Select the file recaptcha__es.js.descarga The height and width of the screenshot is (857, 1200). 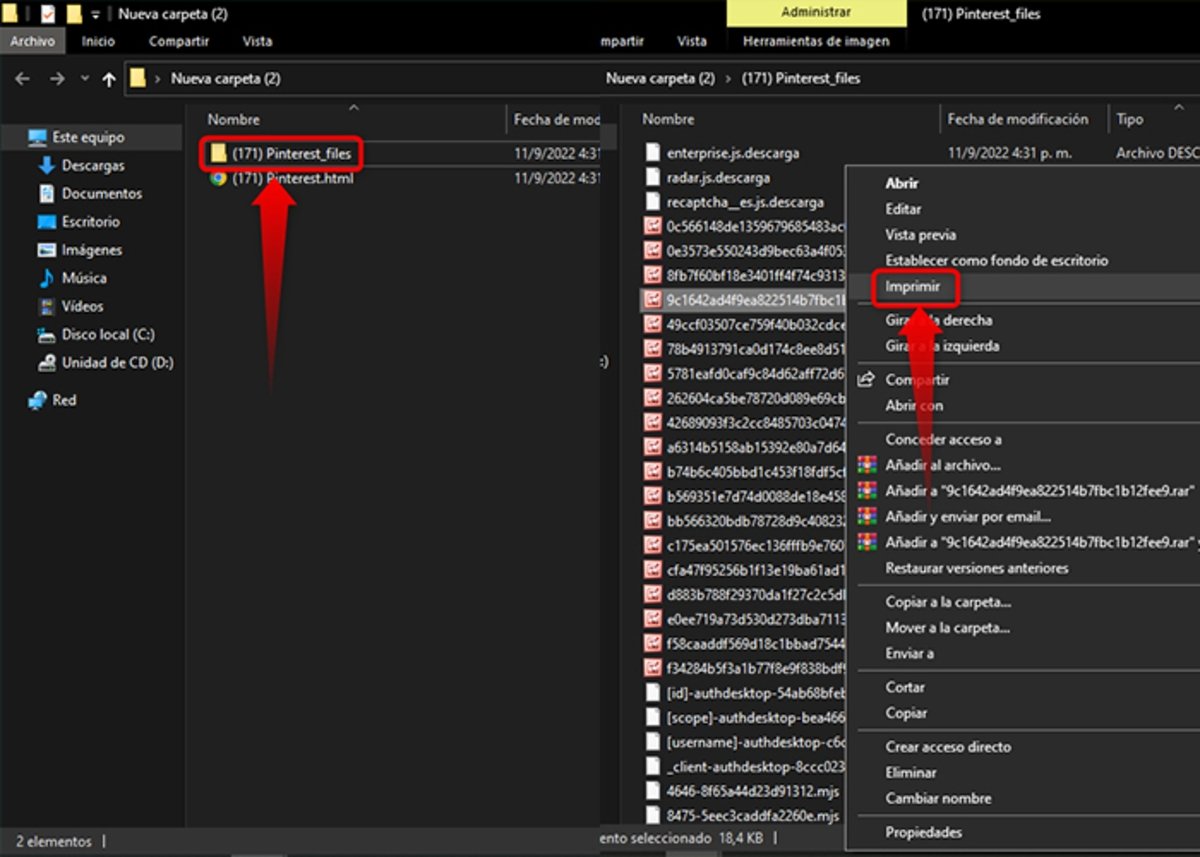[745, 202]
